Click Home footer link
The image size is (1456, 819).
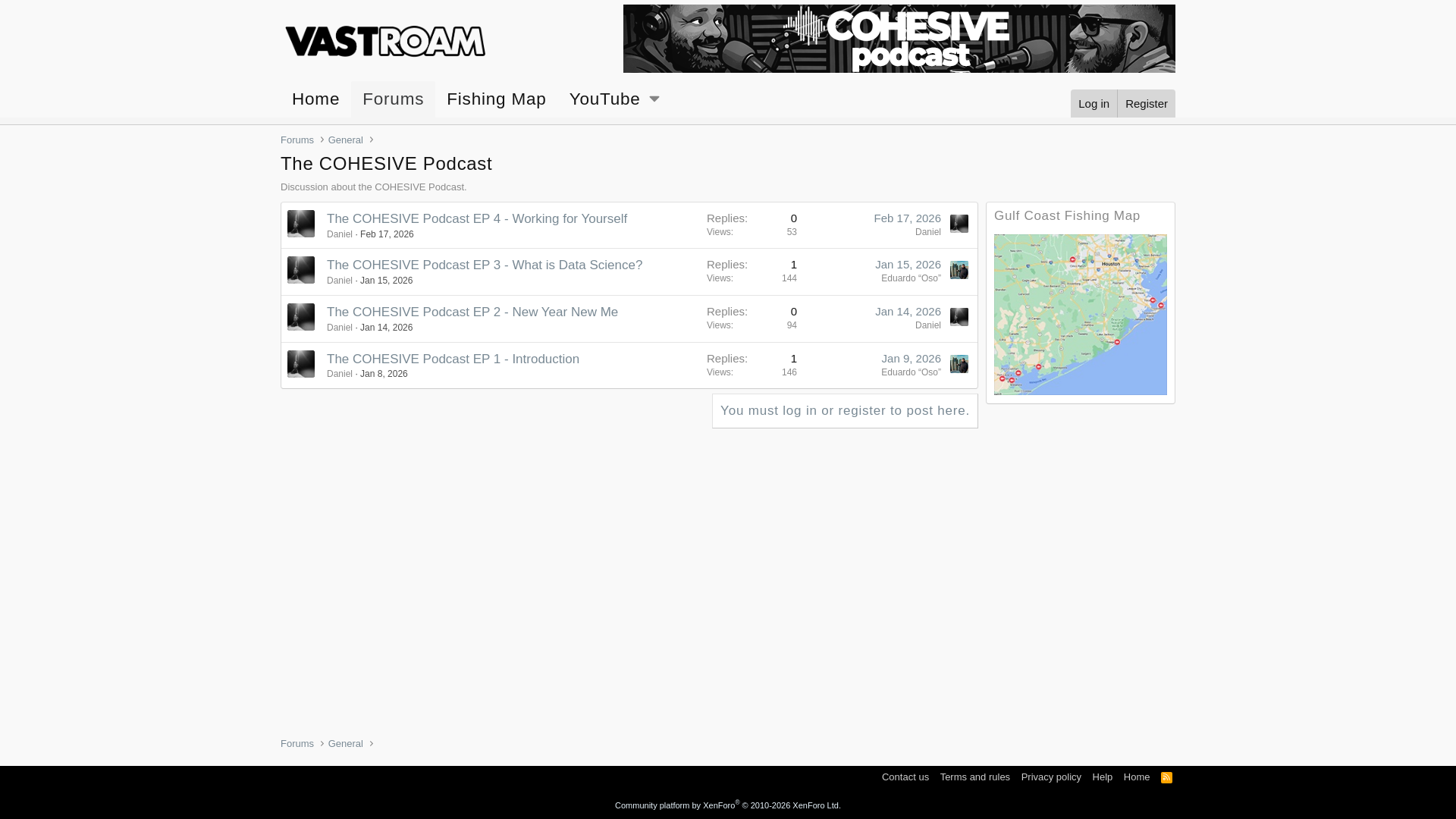click(1137, 777)
